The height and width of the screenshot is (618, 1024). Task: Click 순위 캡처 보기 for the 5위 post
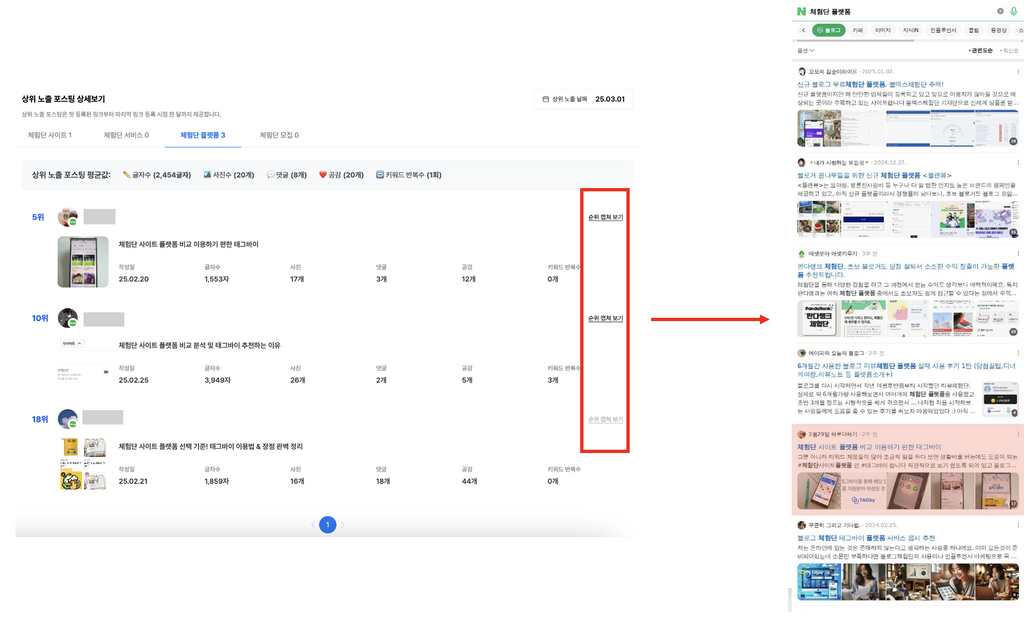pos(605,217)
